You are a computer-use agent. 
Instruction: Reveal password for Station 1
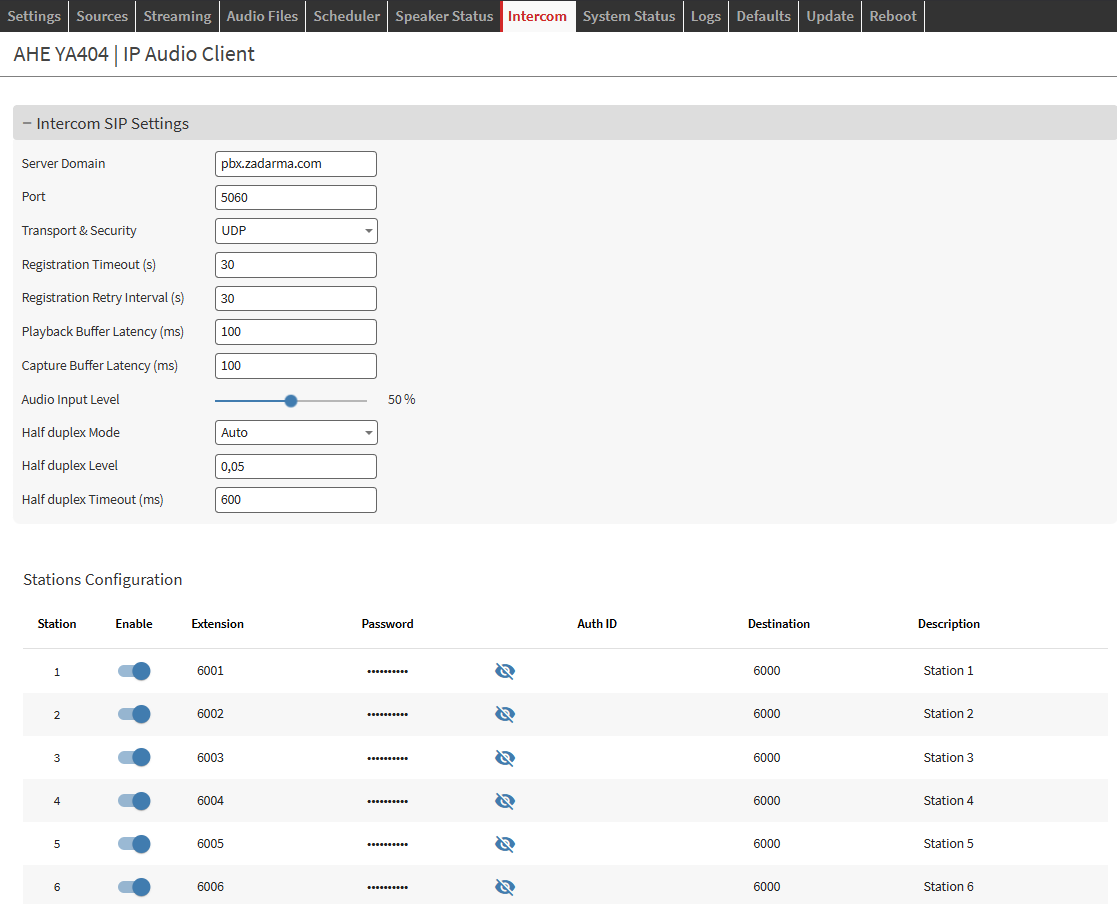tap(505, 671)
